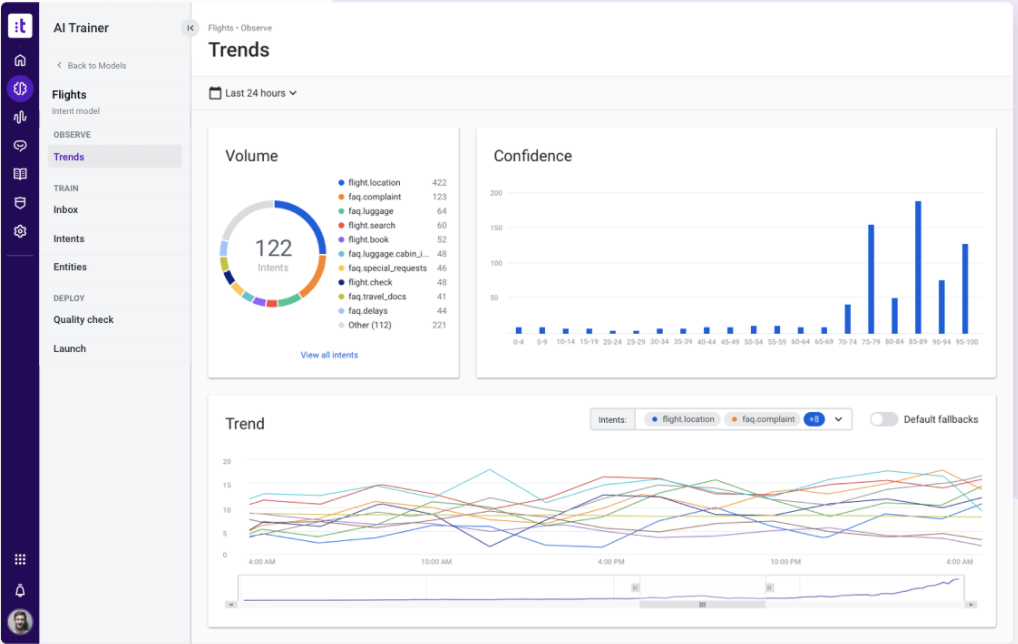
Task: Open the book knowledge icon
Action: point(20,174)
